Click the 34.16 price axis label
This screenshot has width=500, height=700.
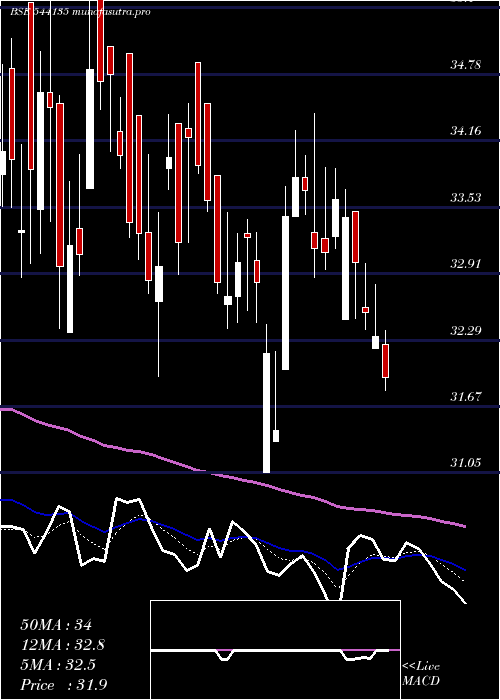[x=466, y=131]
